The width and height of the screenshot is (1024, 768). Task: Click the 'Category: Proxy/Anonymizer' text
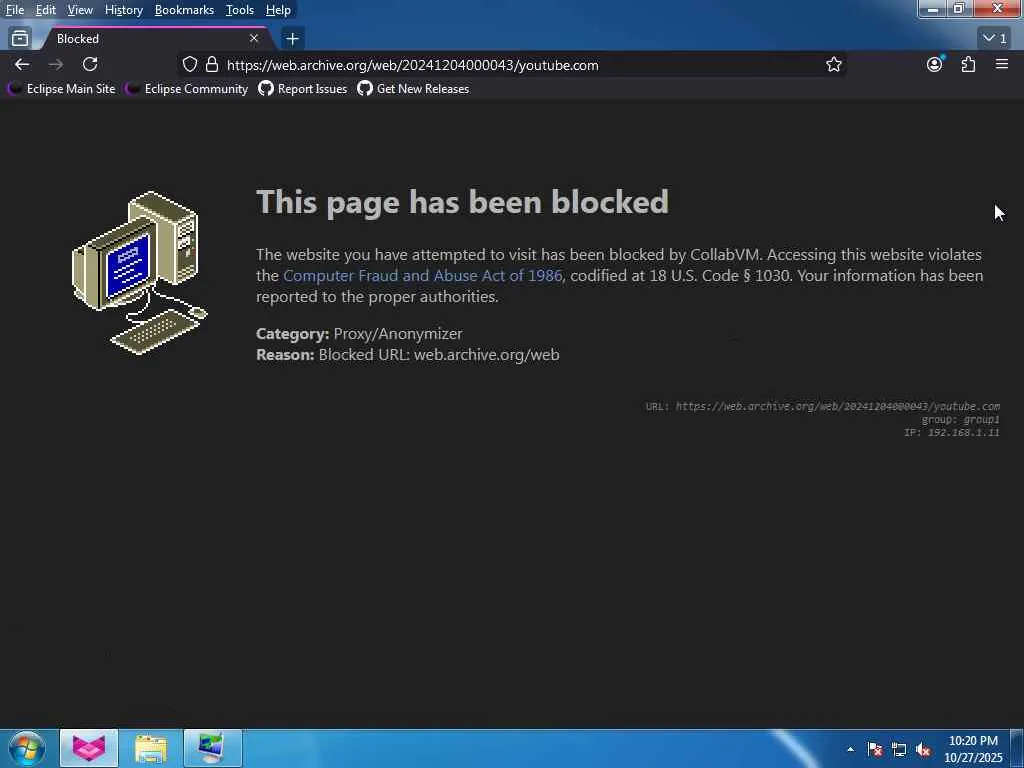(x=359, y=334)
